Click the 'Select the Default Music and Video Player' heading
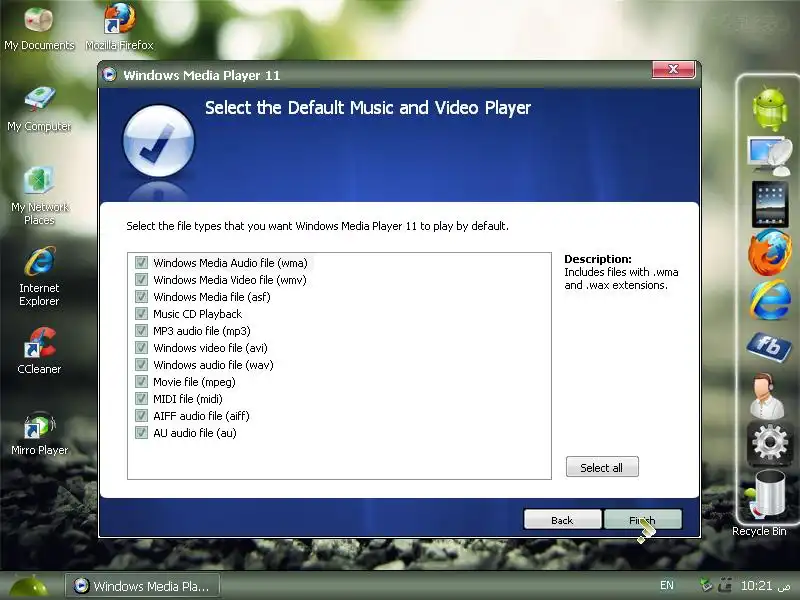The height and width of the screenshot is (600, 800). pyautogui.click(x=368, y=108)
